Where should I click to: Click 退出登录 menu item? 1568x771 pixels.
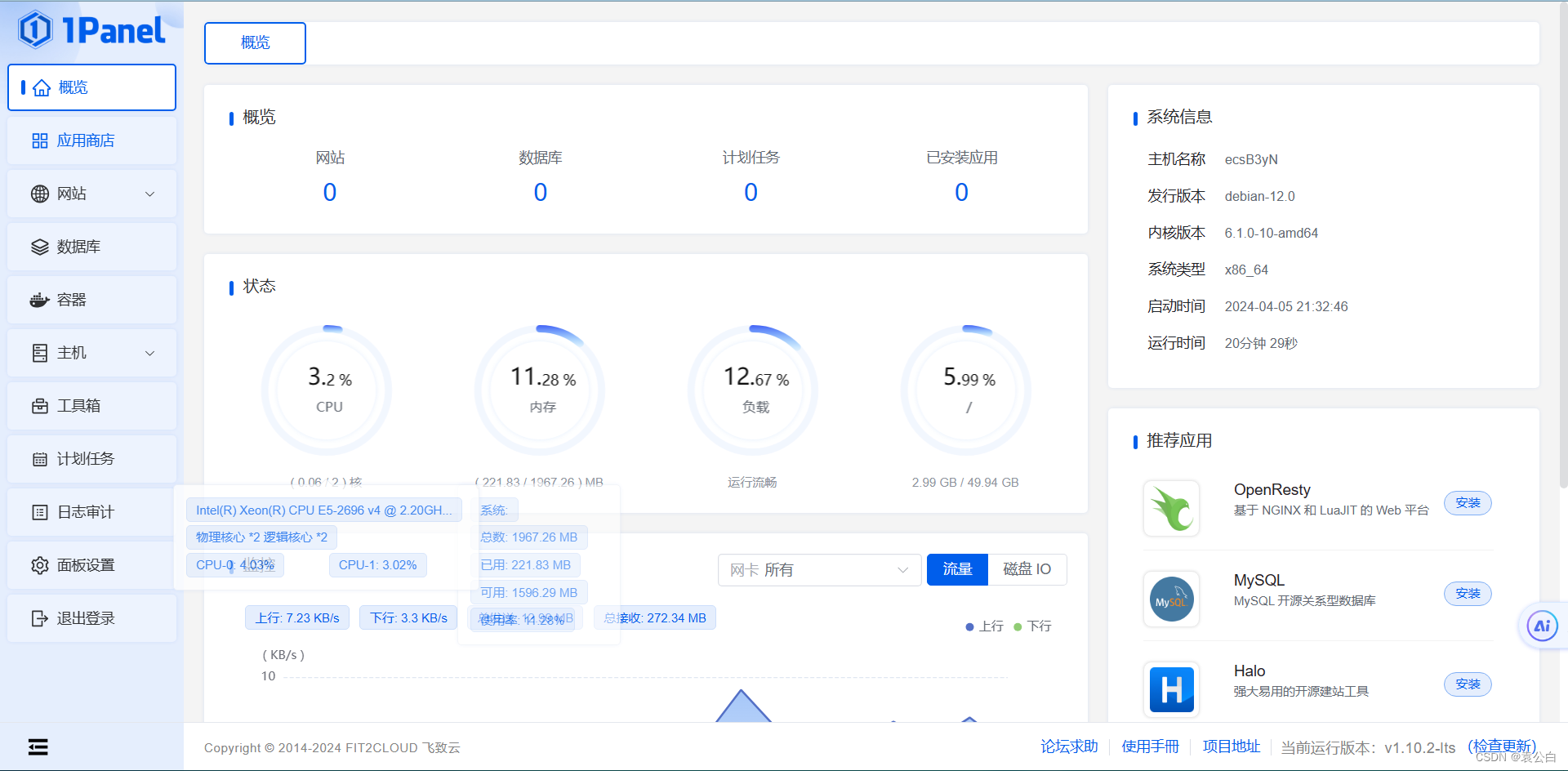click(91, 618)
